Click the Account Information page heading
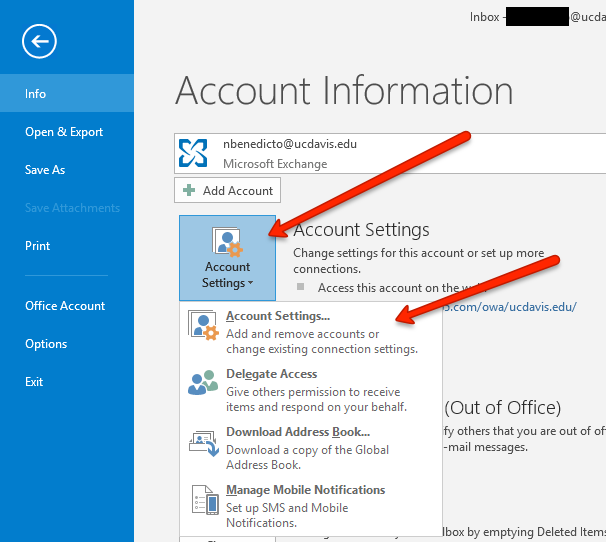 coord(344,91)
